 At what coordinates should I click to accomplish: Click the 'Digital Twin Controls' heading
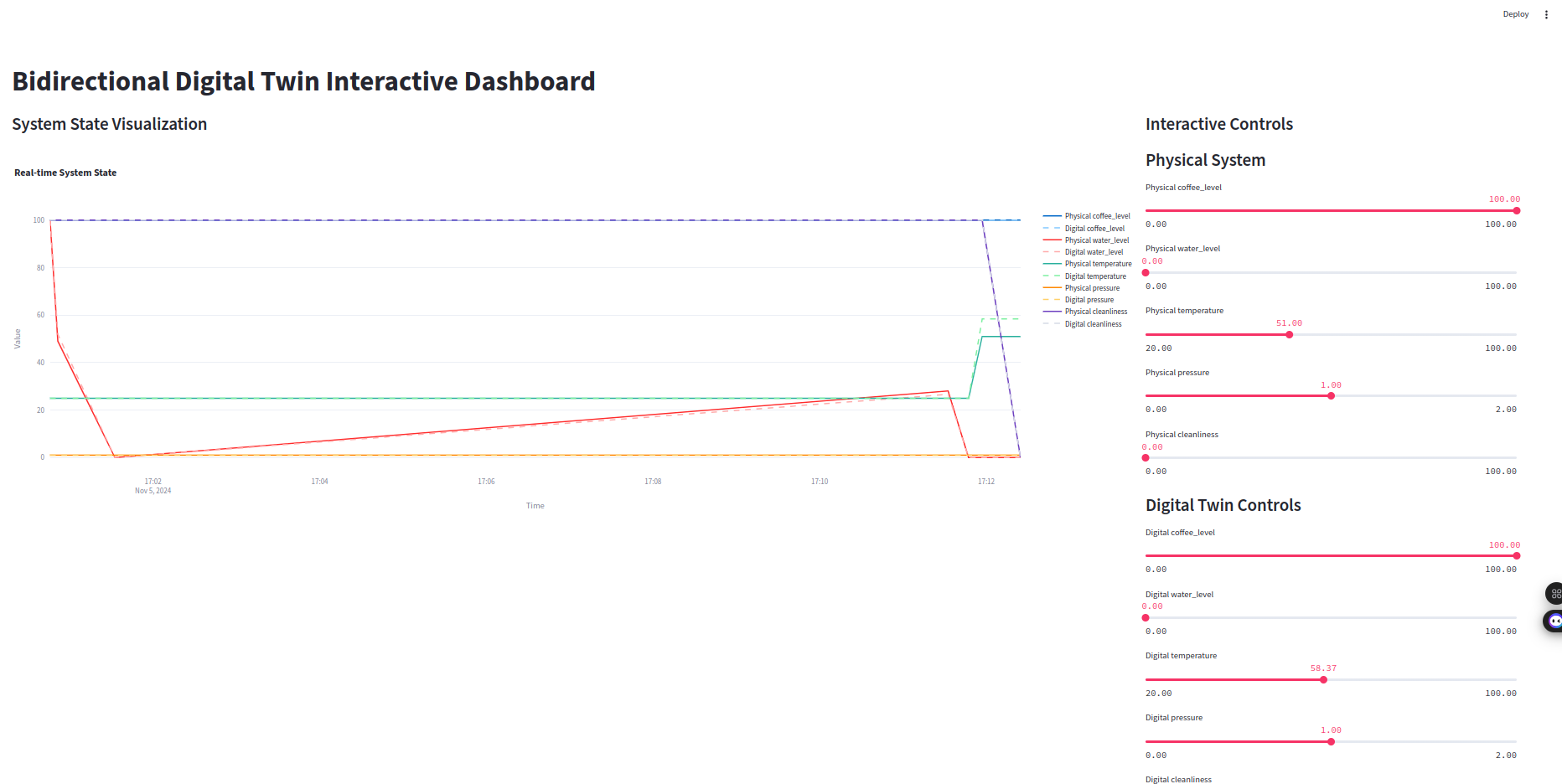click(x=1223, y=505)
